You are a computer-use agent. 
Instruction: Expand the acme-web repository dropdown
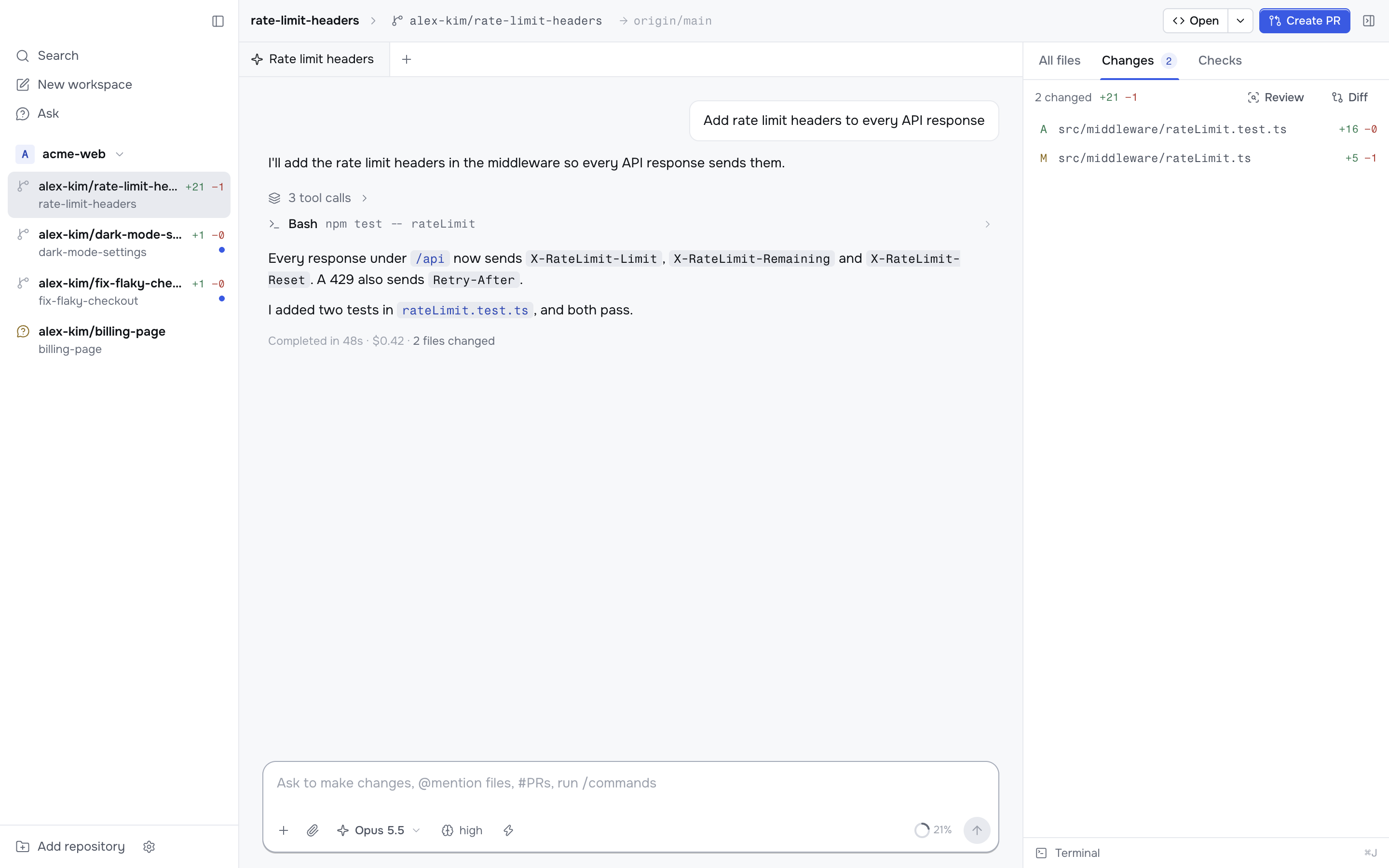(120, 154)
